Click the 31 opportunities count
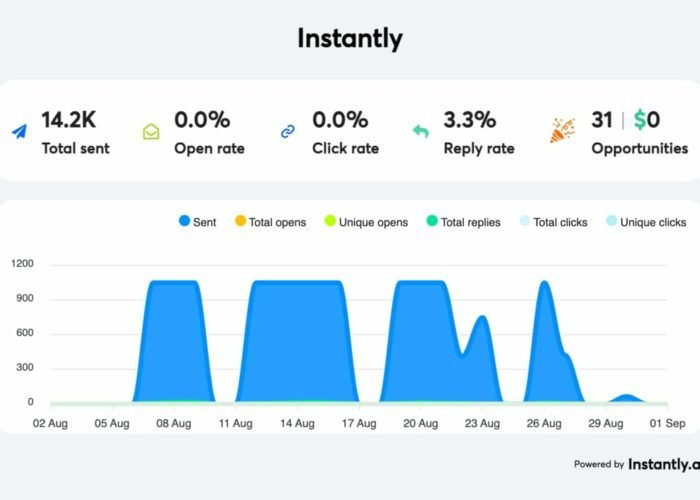The width and height of the screenshot is (700, 500). click(601, 120)
